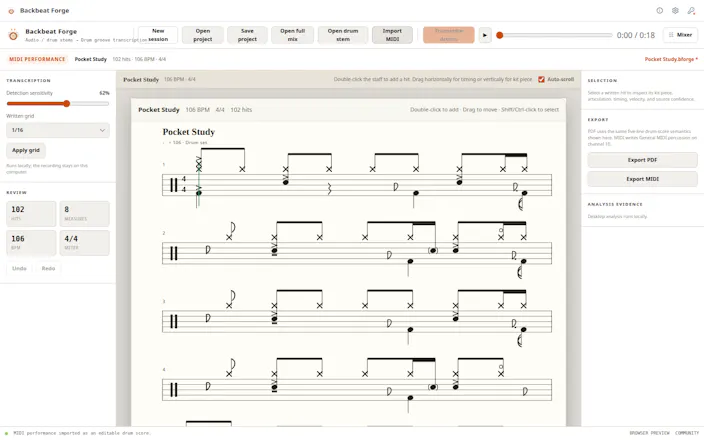Image resolution: width=704 pixels, height=440 pixels.
Task: Apply grid to the transcription
Action: click(26, 150)
